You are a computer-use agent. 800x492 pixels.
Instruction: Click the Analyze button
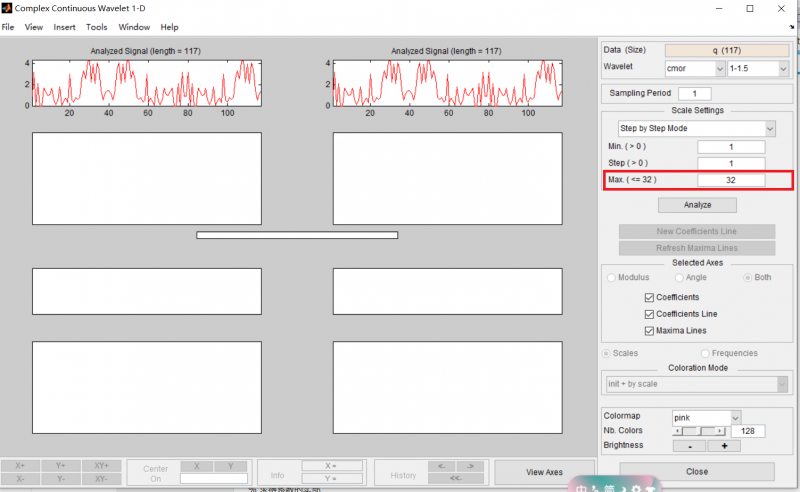(x=697, y=204)
